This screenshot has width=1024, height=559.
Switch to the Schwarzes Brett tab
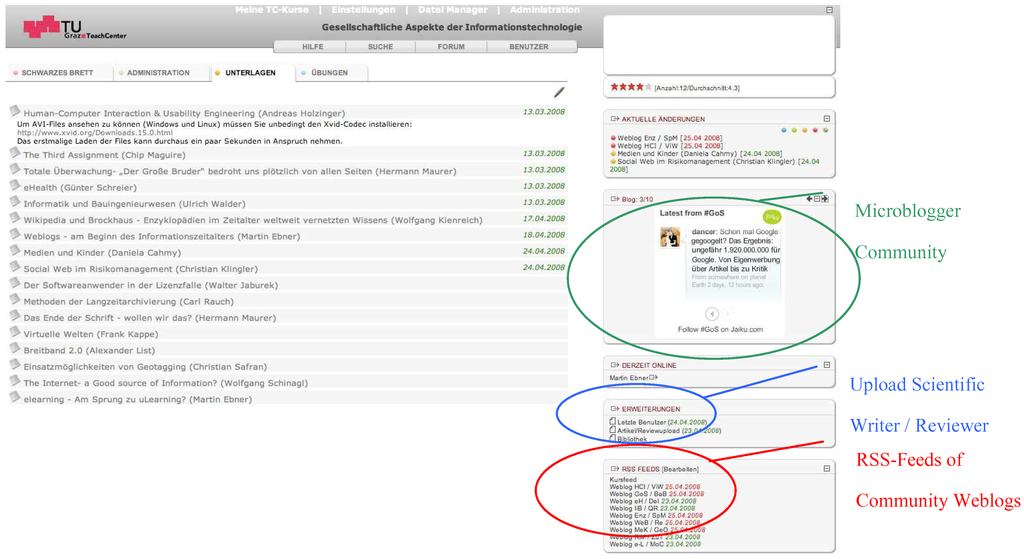coord(56,73)
